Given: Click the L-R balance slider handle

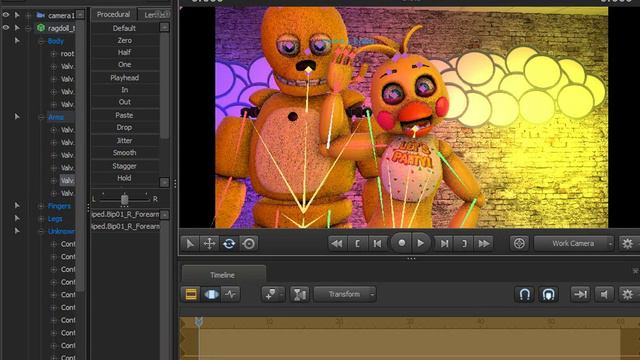Looking at the screenshot, I should coord(124,199).
